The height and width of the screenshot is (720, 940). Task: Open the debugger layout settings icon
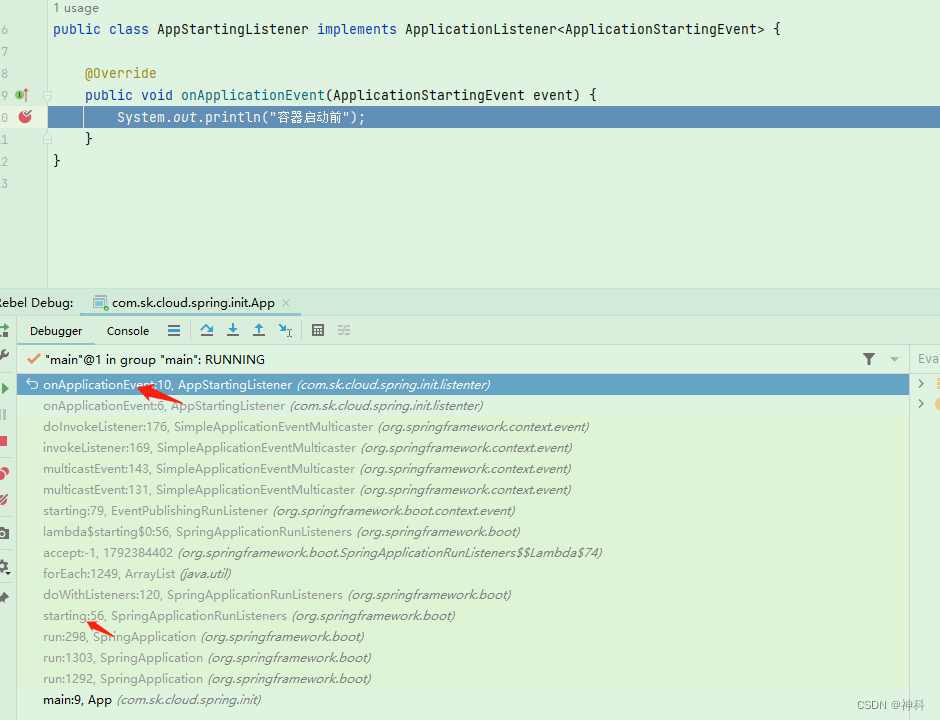point(344,330)
